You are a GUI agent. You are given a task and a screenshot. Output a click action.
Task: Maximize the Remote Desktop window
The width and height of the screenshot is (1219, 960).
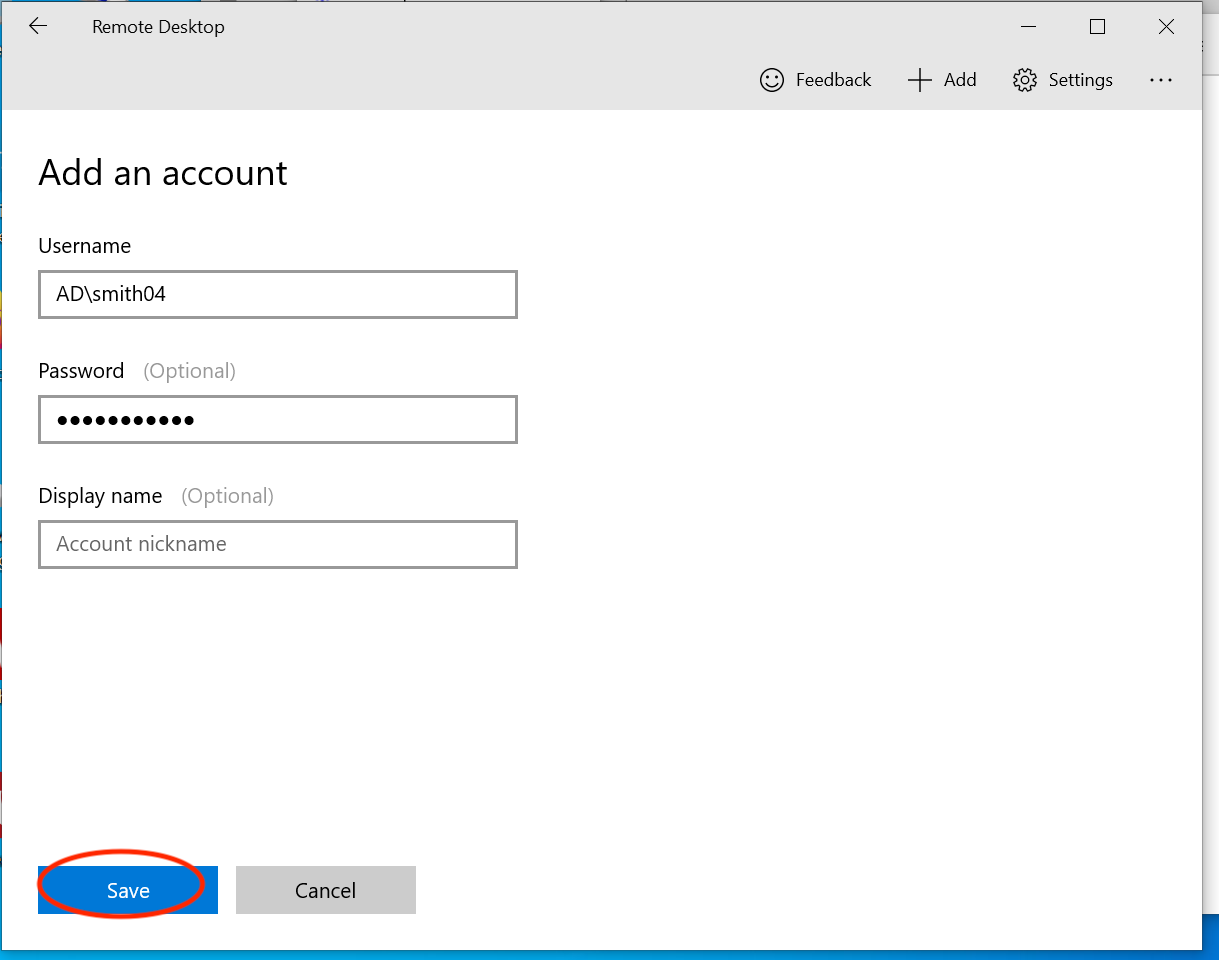tap(1097, 27)
